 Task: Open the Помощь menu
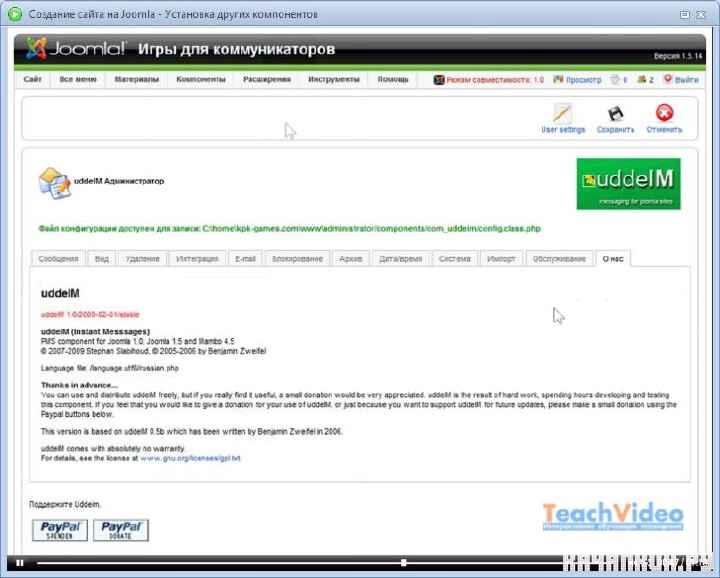click(393, 79)
